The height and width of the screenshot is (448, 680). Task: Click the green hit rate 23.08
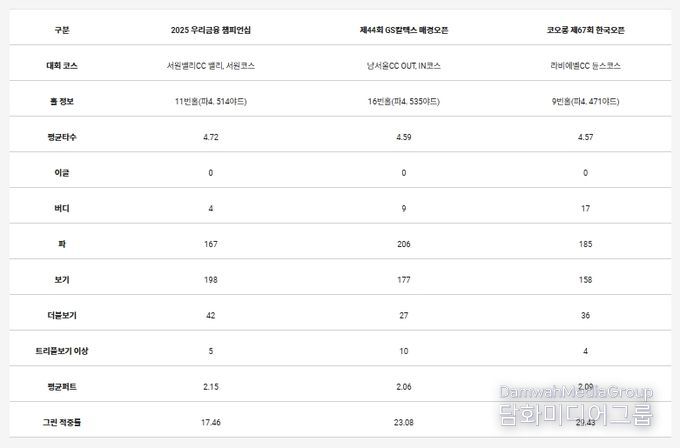[404, 423]
